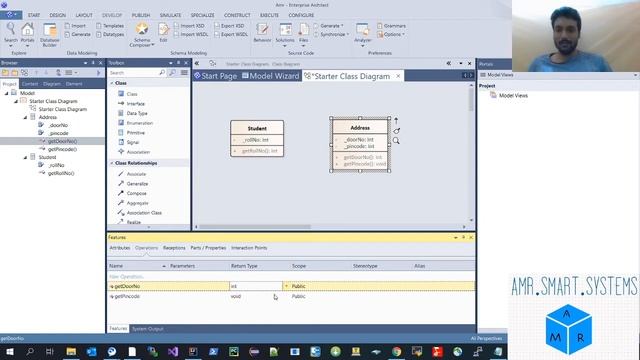Open Datatypes in Data Modeling
This screenshot has width=640, height=360.
click(110, 34)
